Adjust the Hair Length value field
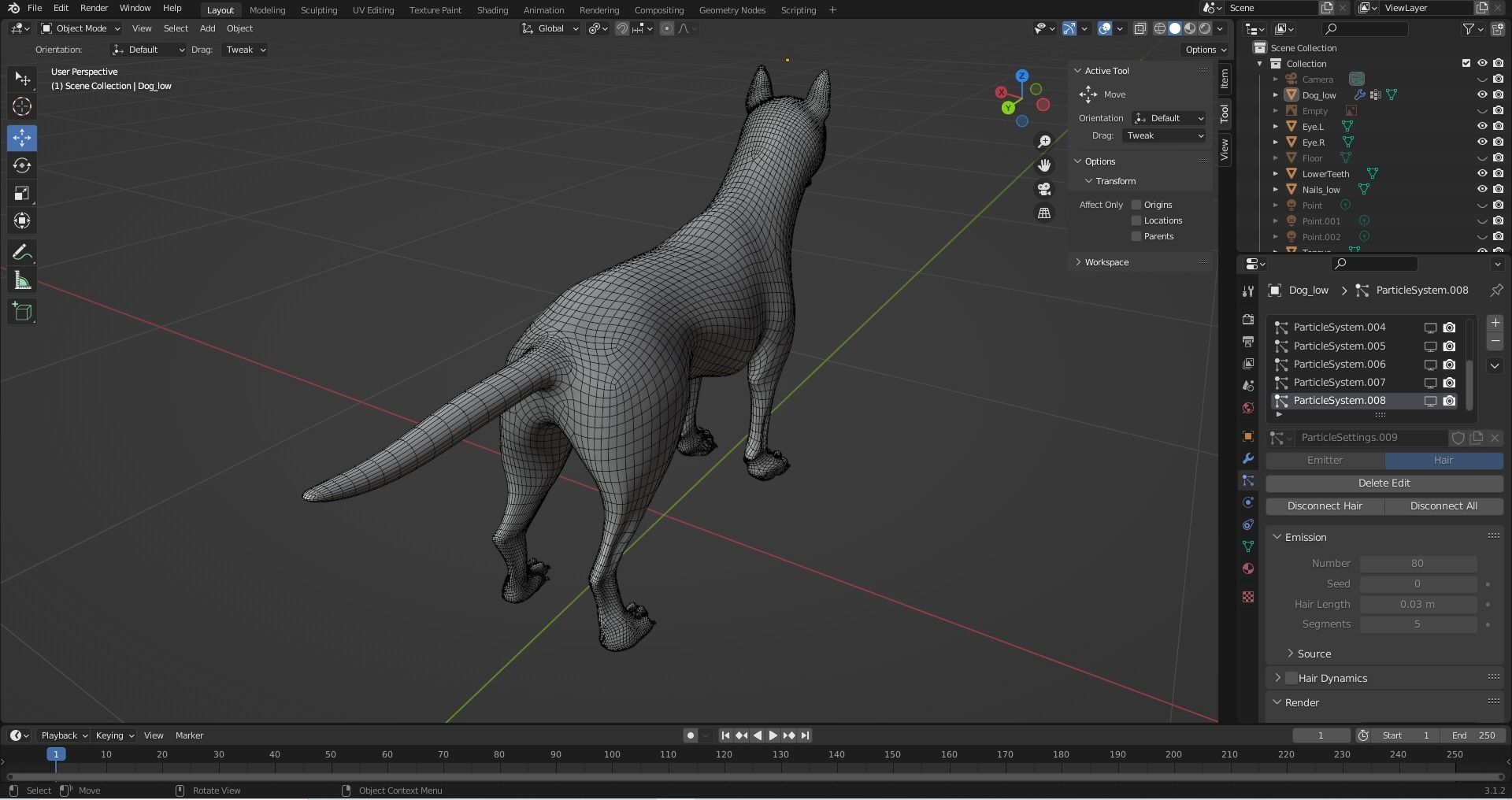Viewport: 1512px width, 800px height. click(1417, 604)
